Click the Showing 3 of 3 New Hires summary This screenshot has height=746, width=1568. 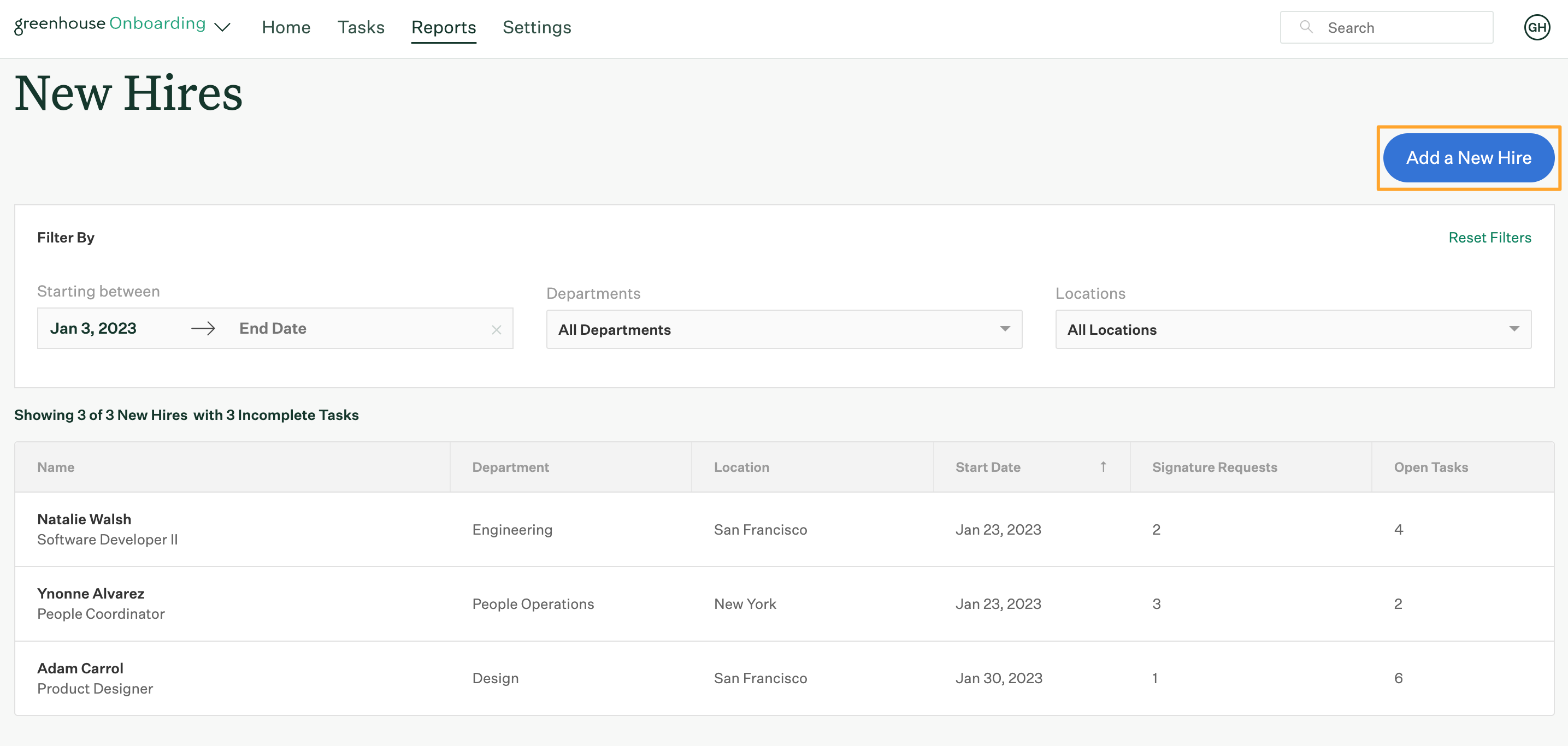(x=186, y=415)
